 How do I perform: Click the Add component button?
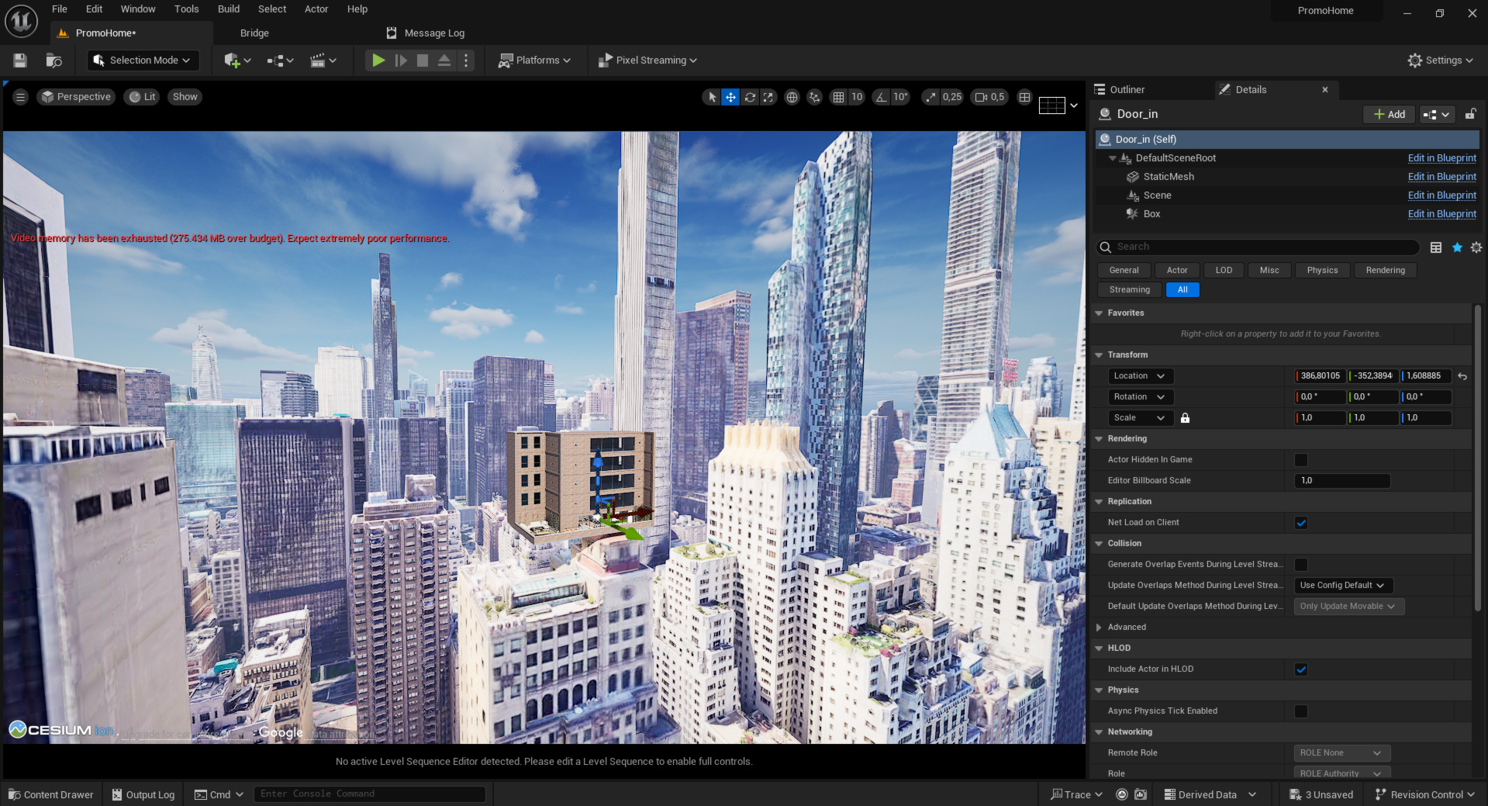click(1389, 114)
